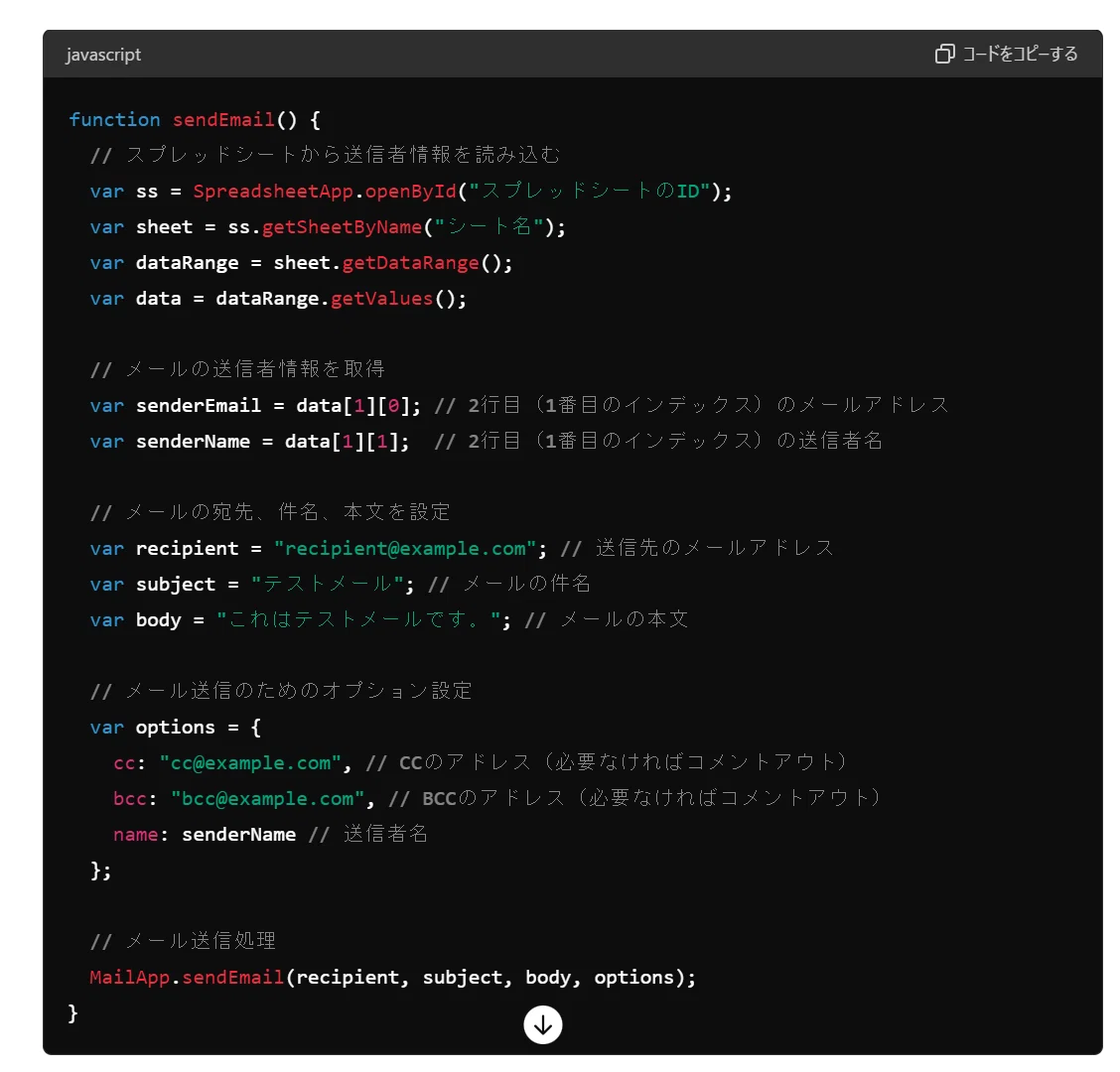Click 'getSheetByName' method name
The image size is (1120, 1072).
pos(343,227)
